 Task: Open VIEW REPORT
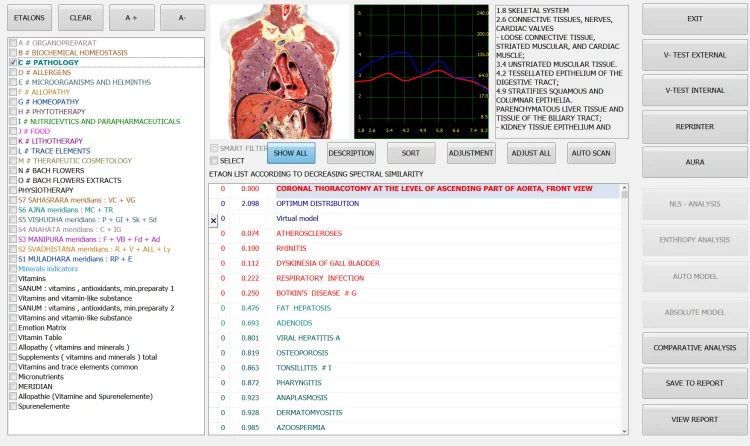(694, 419)
